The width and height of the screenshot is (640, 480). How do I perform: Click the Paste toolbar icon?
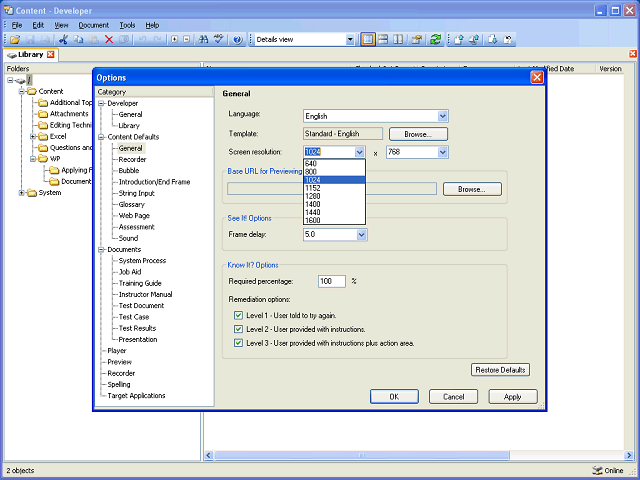pyautogui.click(x=93, y=40)
